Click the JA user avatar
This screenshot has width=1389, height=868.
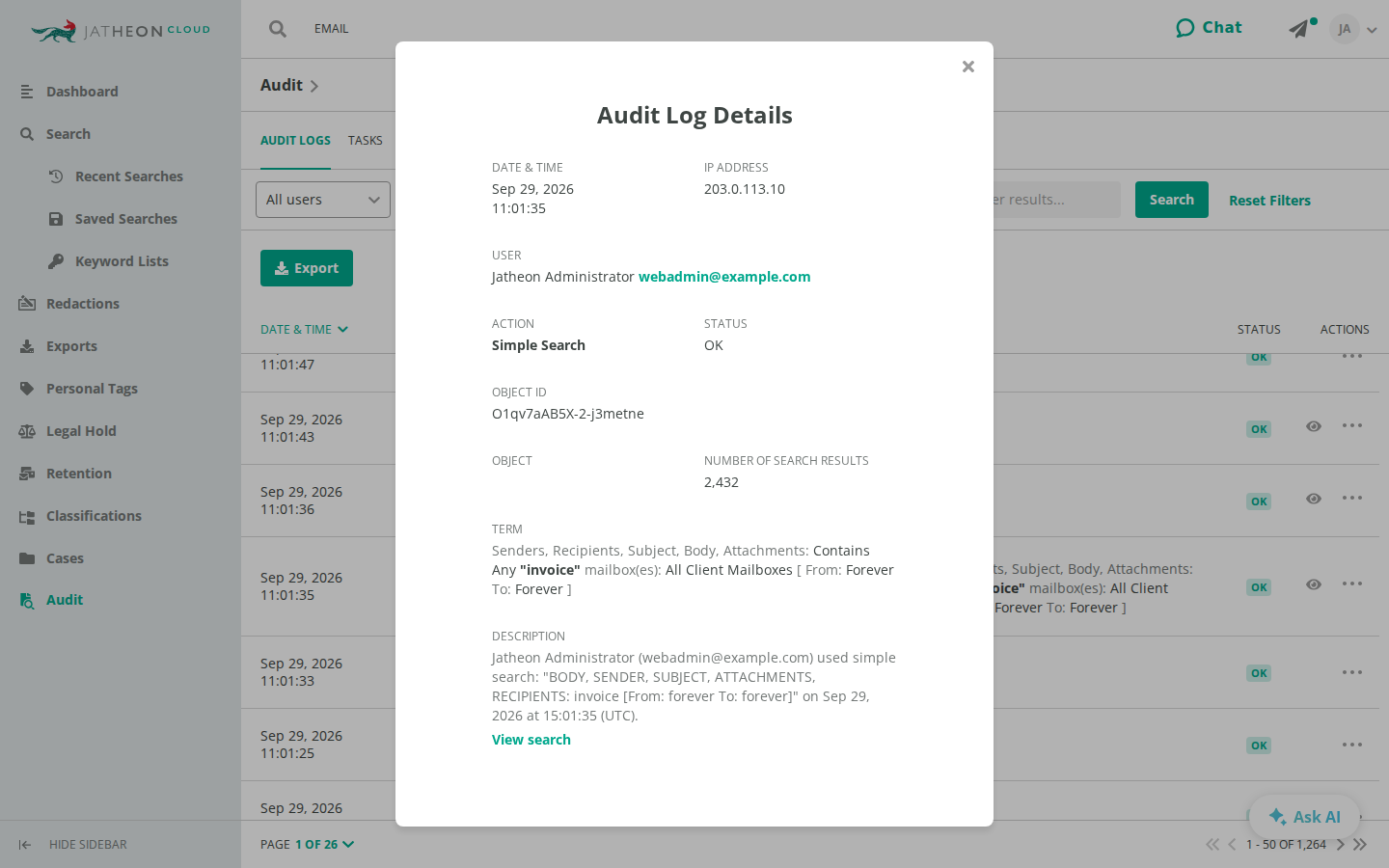(1345, 29)
